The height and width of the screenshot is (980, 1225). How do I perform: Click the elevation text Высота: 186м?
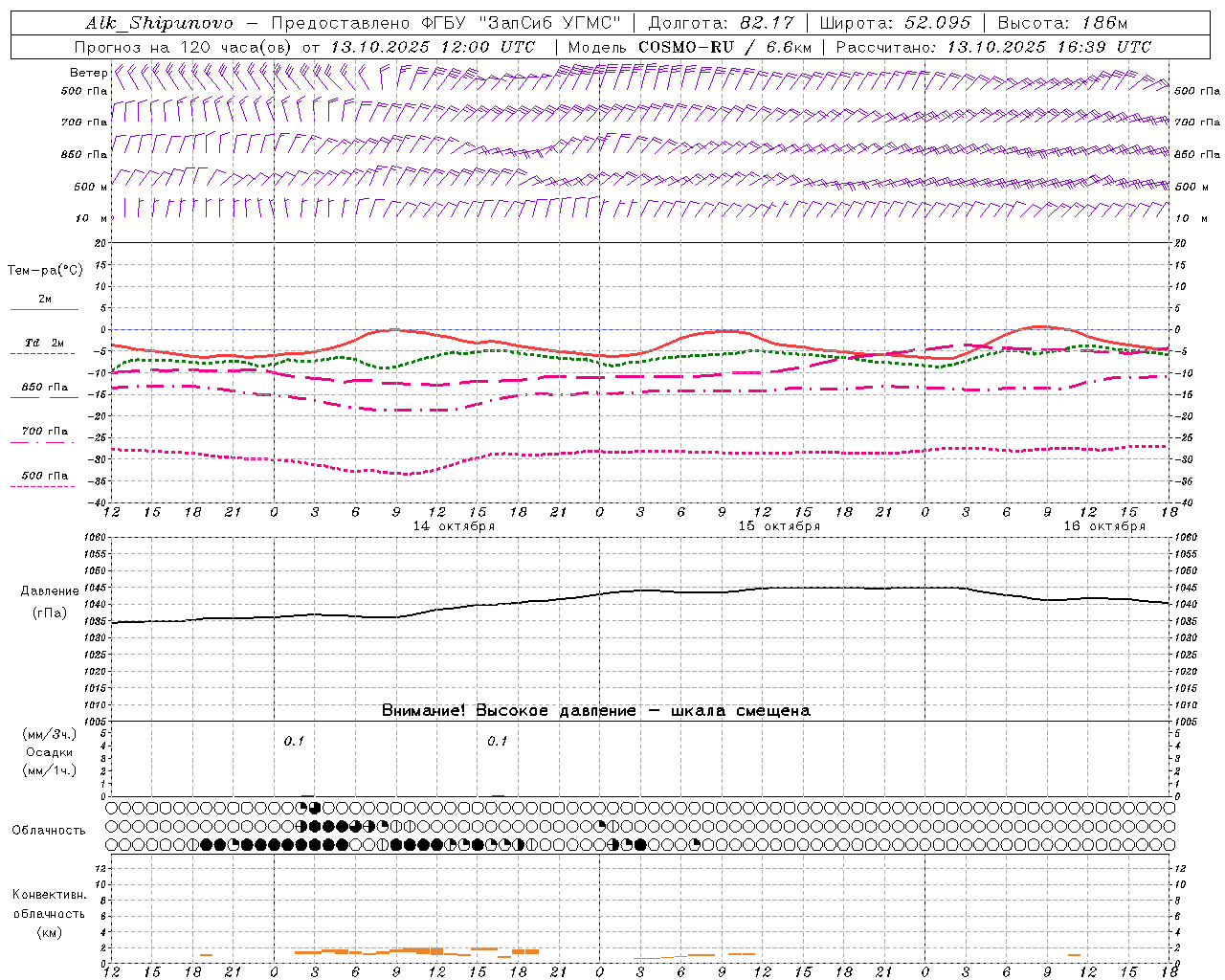tap(1063, 23)
